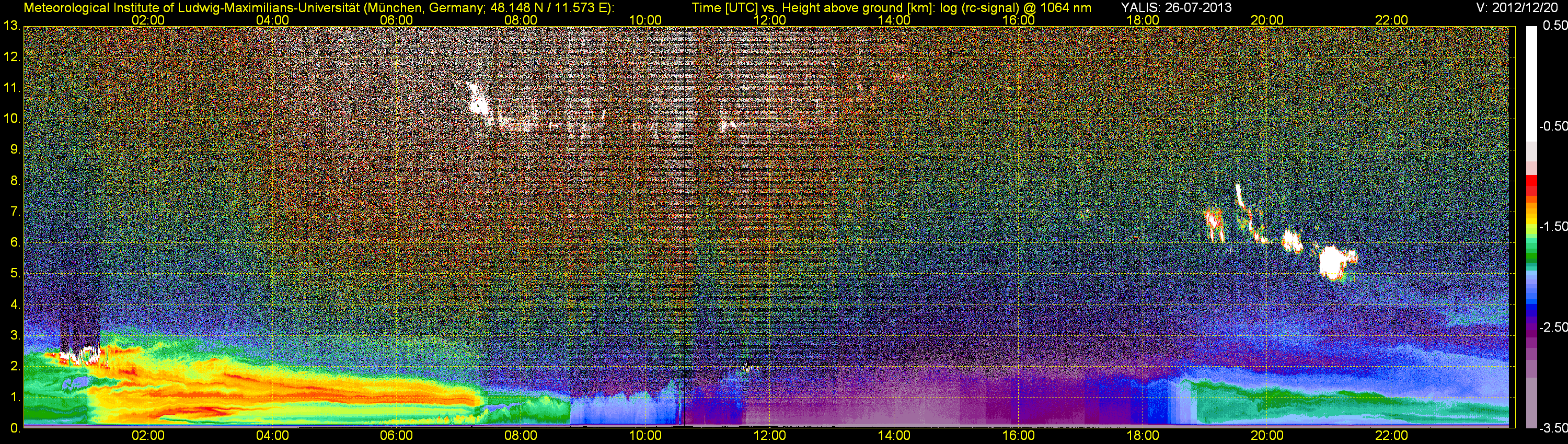This screenshot has width=1568, height=444.
Task: Select the 06:00 label on the top time axis
Action: 396,20
